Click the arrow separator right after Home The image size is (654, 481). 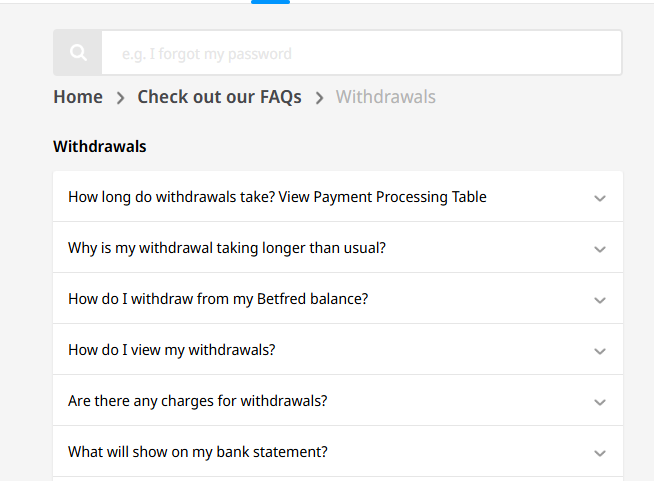120,98
